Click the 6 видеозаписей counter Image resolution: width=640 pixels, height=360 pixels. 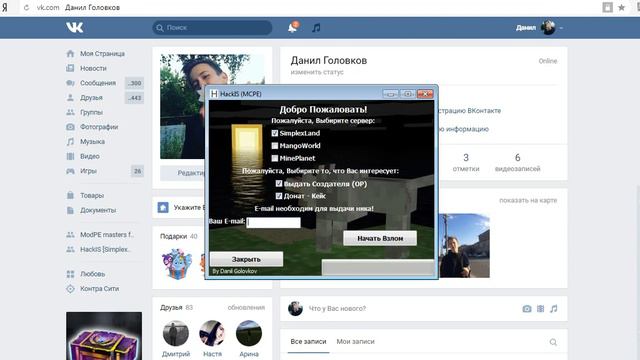518,162
